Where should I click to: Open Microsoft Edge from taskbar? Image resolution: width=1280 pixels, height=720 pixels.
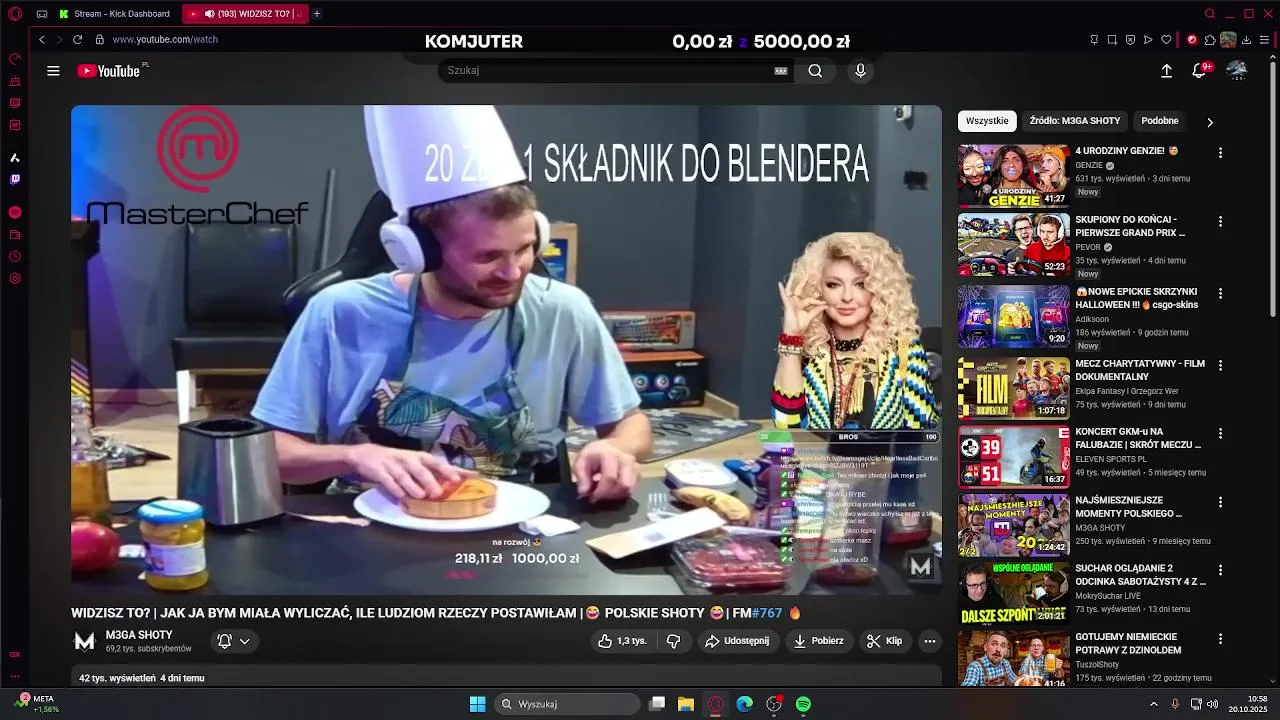click(x=744, y=704)
